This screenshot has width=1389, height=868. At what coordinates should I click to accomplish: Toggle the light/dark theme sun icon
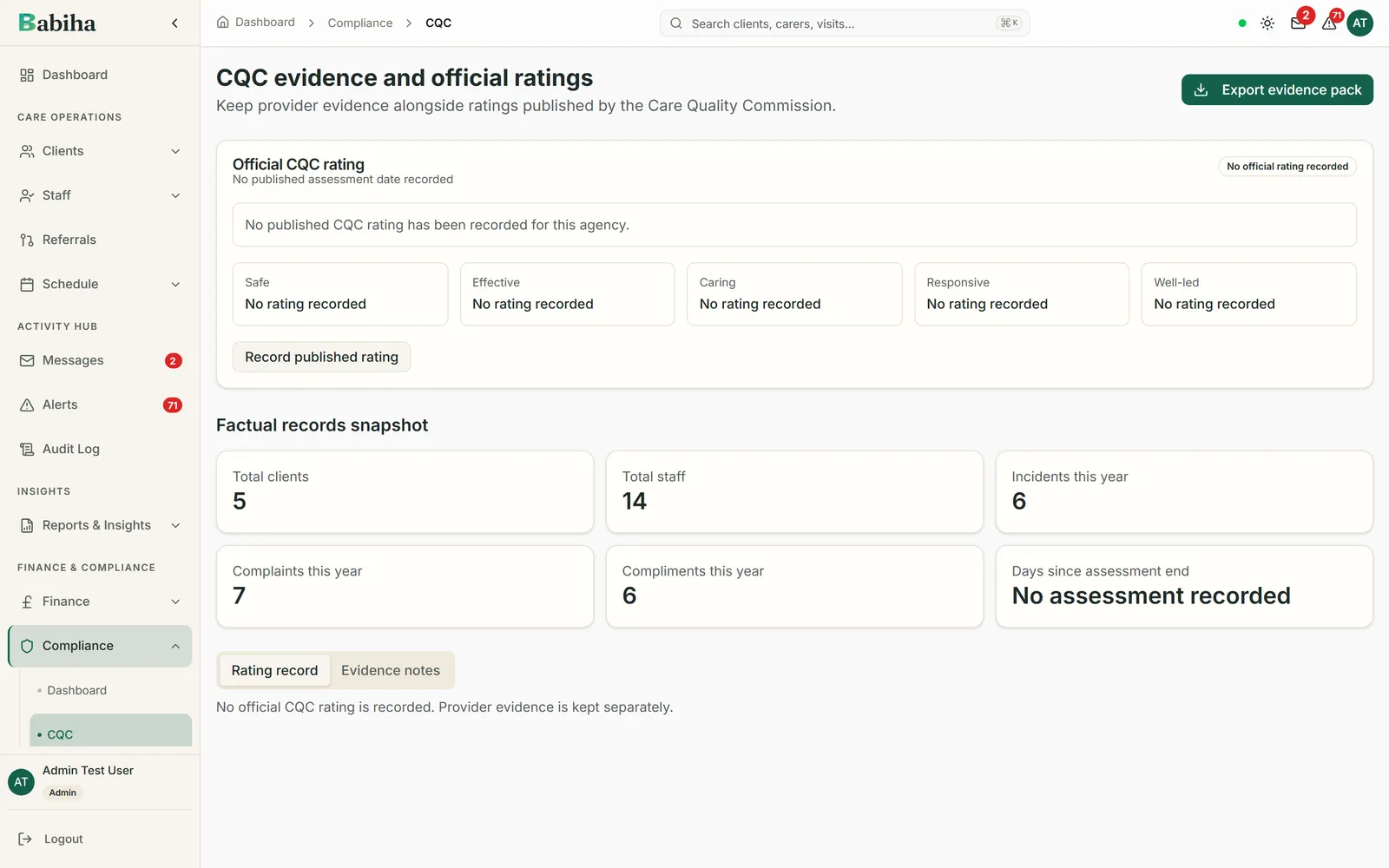1267,23
